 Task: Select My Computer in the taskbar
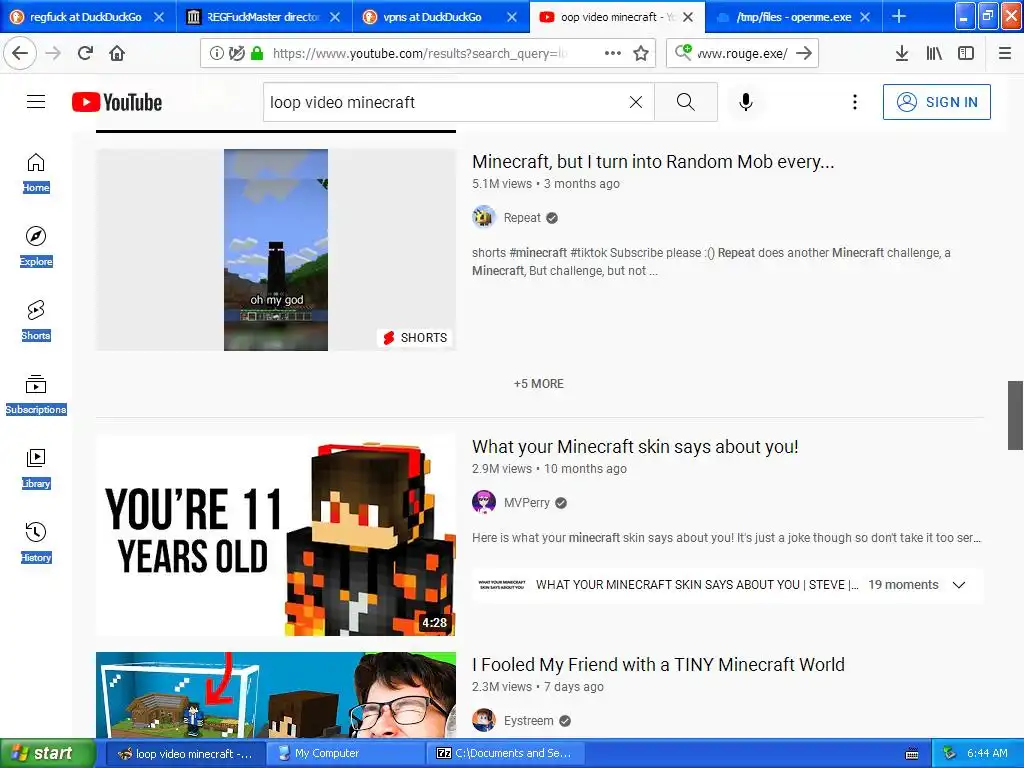tap(345, 754)
